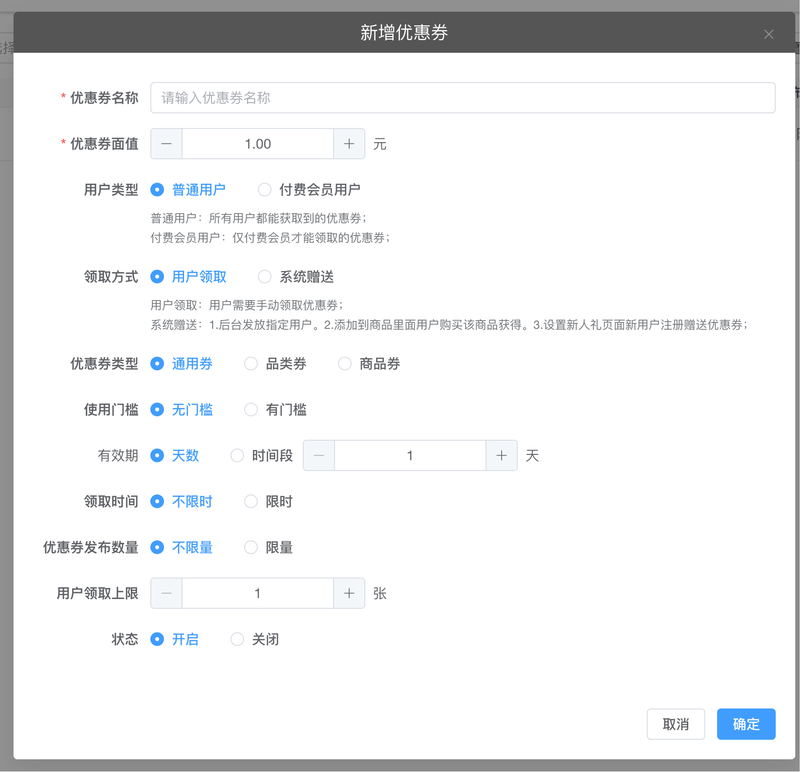Select the 付费会员用户 radio option
This screenshot has width=800, height=772.
pos(309,190)
